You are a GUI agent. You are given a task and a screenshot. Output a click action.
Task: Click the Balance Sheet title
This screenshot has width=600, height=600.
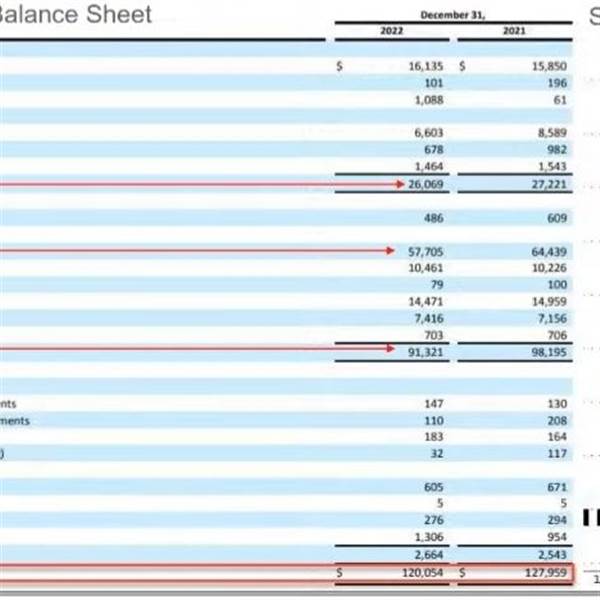click(75, 14)
